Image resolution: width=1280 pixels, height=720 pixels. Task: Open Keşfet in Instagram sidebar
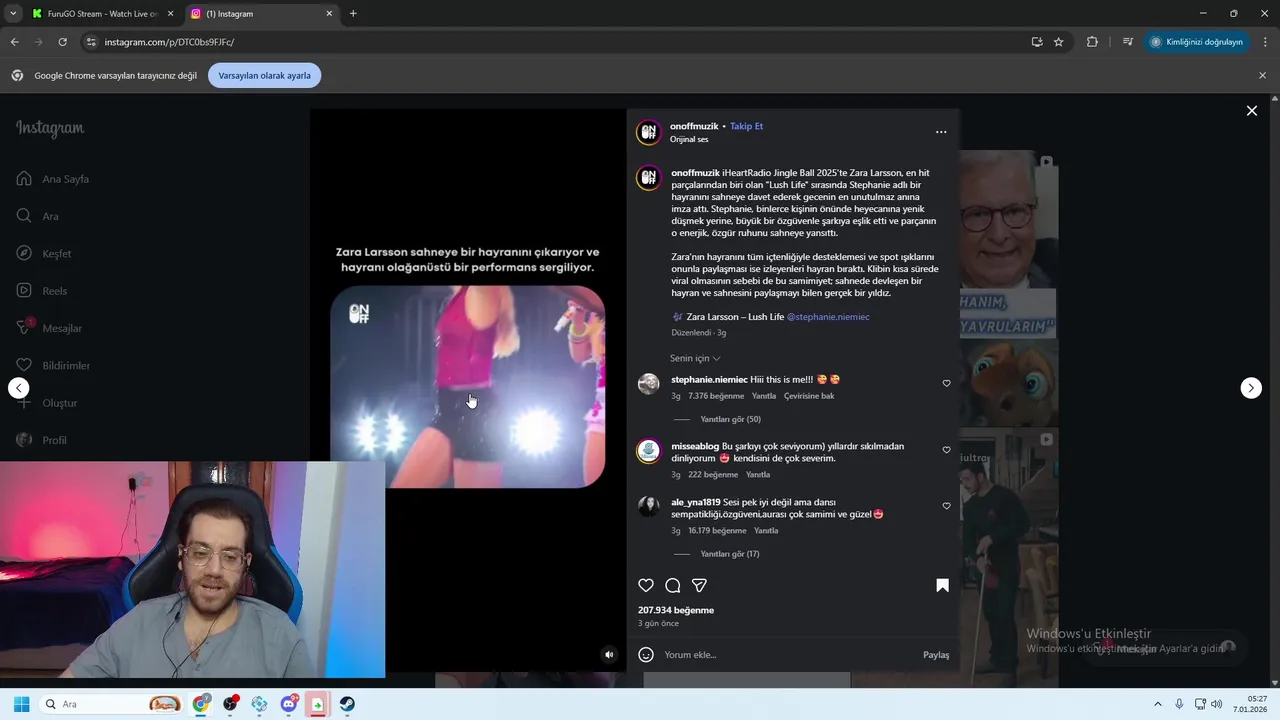[44, 254]
